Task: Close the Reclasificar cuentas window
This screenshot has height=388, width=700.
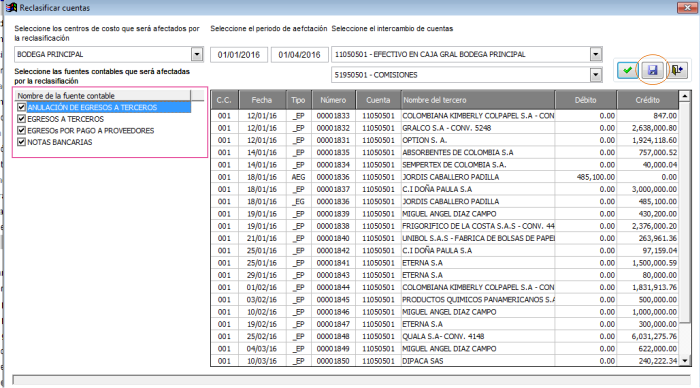Action: tap(686, 8)
